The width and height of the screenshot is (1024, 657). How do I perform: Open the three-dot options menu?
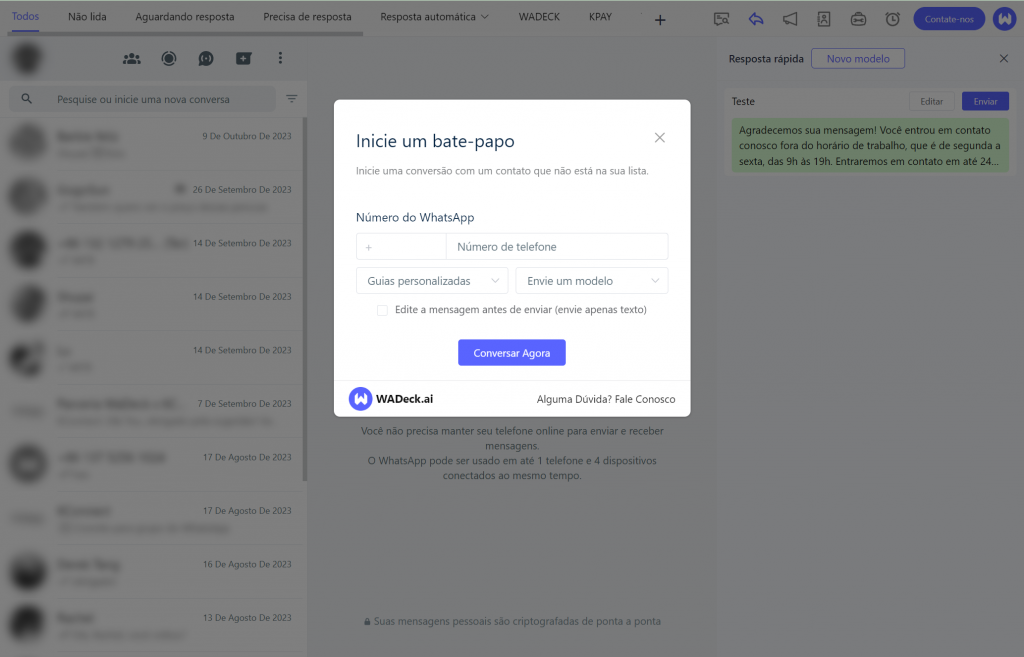[281, 58]
